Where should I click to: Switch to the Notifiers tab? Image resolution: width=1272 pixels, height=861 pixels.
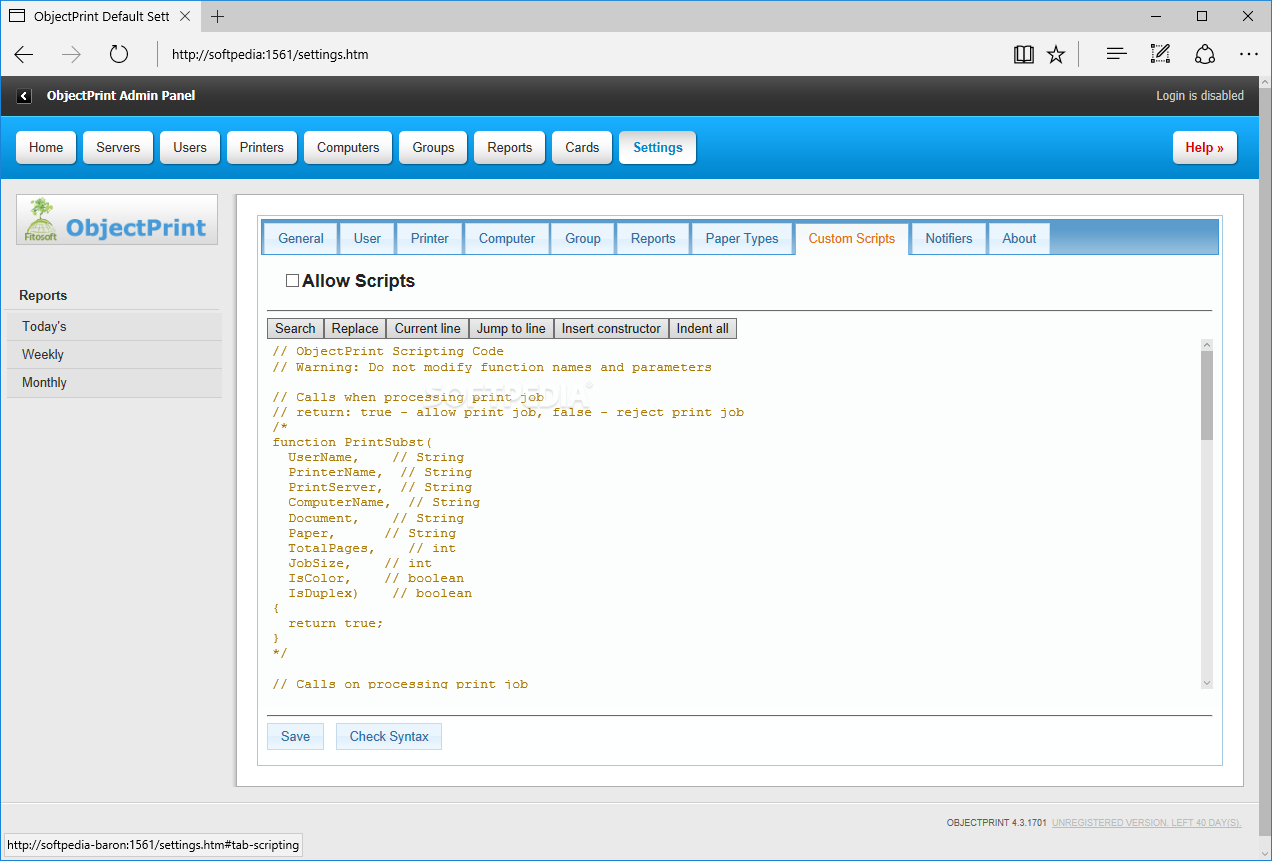pyautogui.click(x=949, y=238)
